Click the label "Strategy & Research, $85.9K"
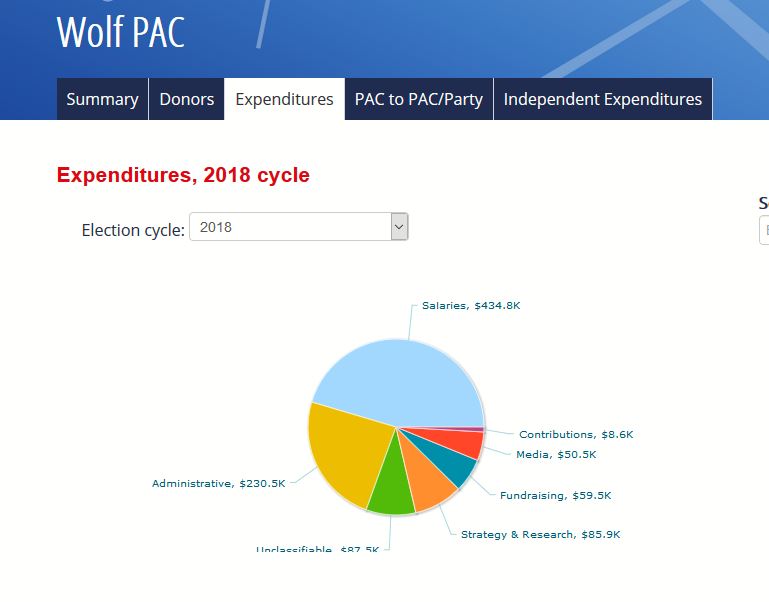 540,535
